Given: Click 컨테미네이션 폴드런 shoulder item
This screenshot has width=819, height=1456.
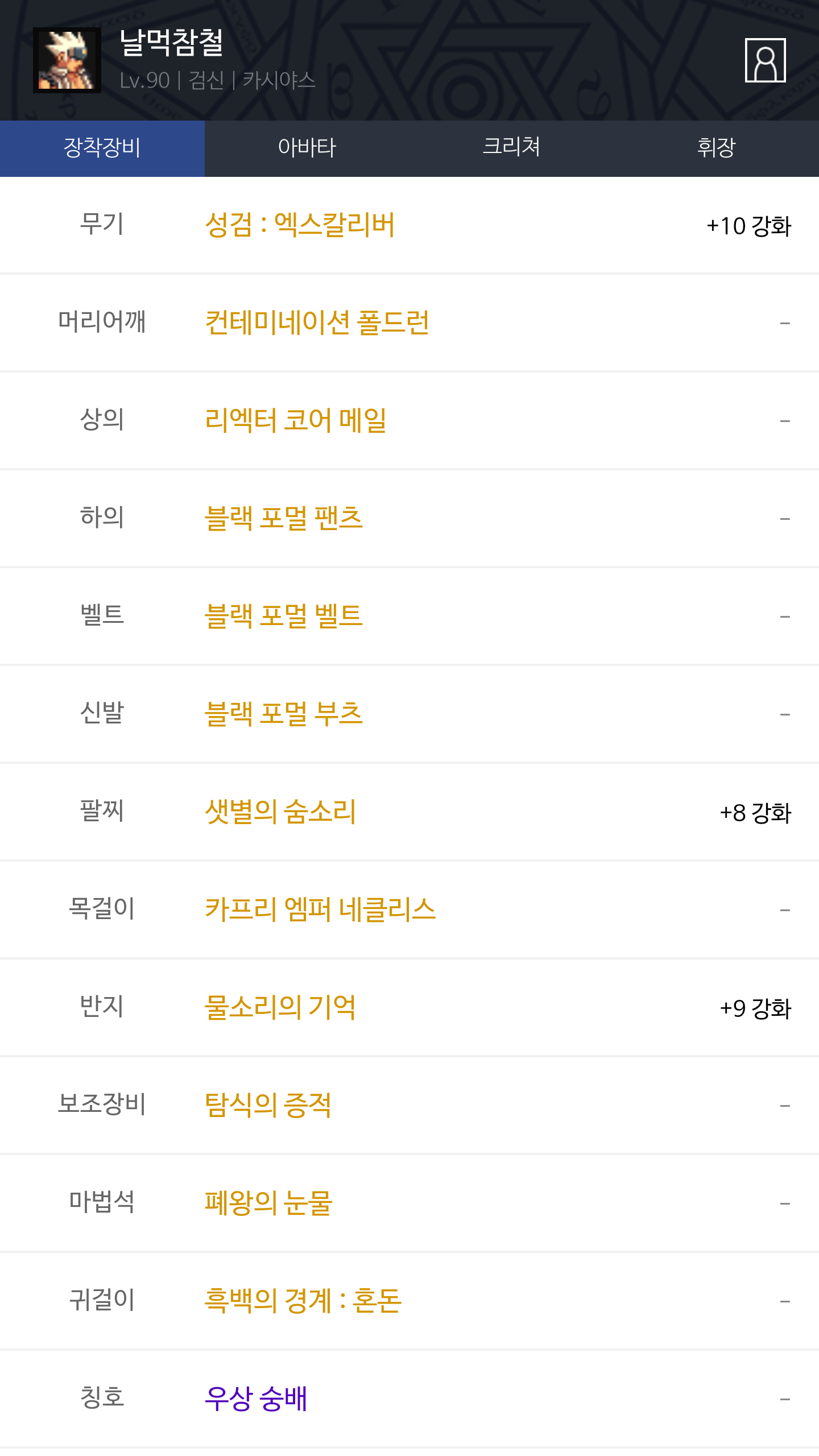Looking at the screenshot, I should 317,323.
